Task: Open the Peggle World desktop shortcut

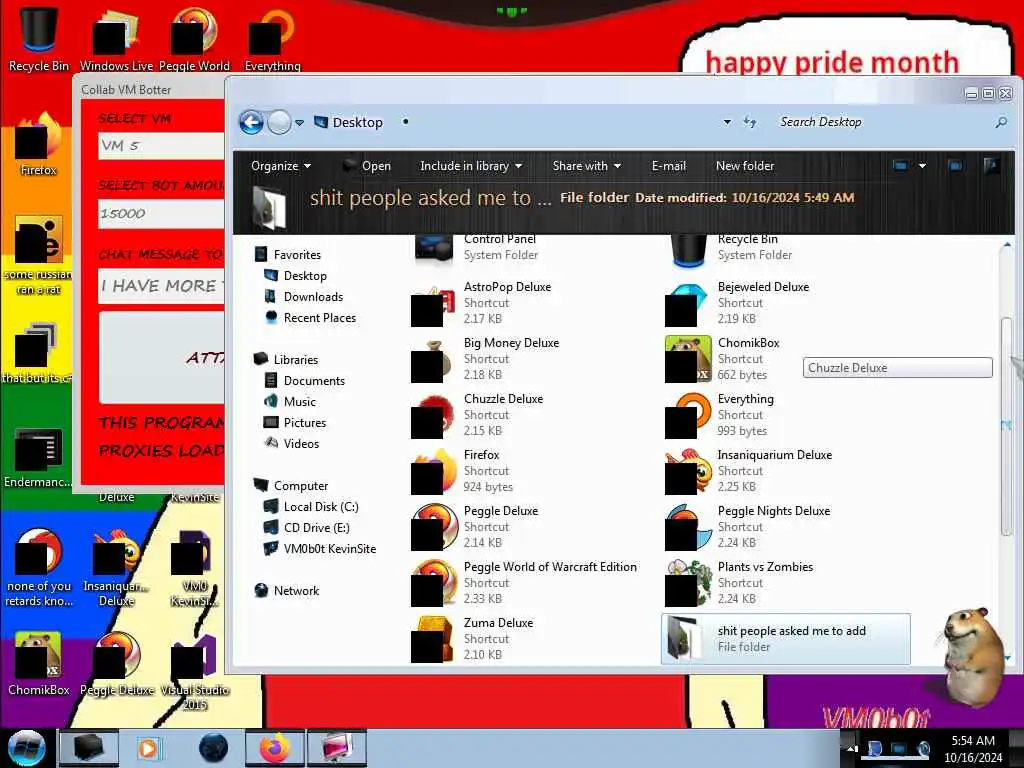Action: coord(194,38)
